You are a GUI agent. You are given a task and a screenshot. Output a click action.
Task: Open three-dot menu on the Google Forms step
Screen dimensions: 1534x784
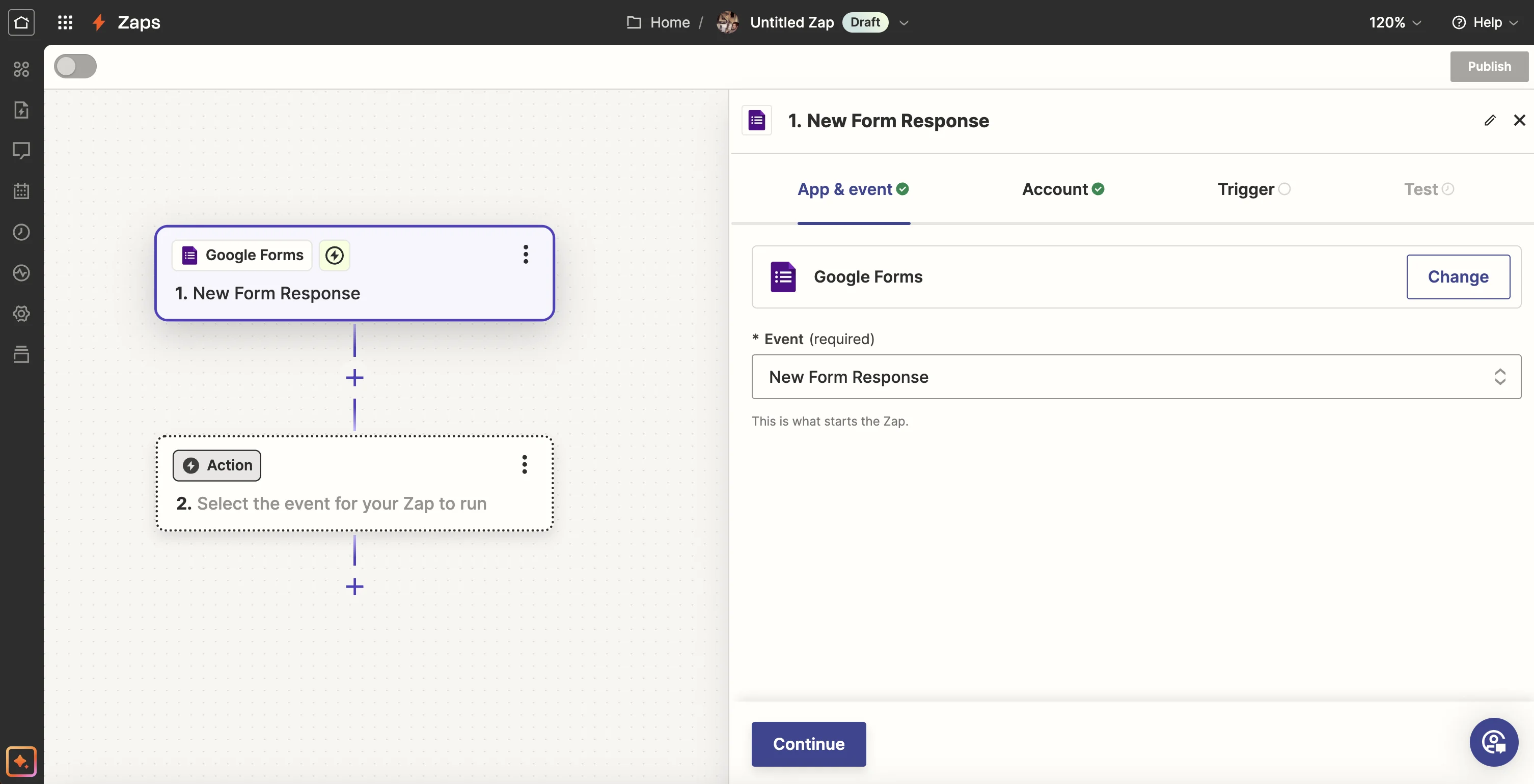[525, 254]
